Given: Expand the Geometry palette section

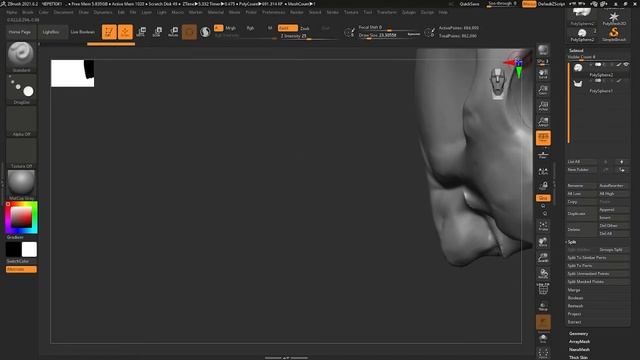Looking at the screenshot, I should 579,334.
